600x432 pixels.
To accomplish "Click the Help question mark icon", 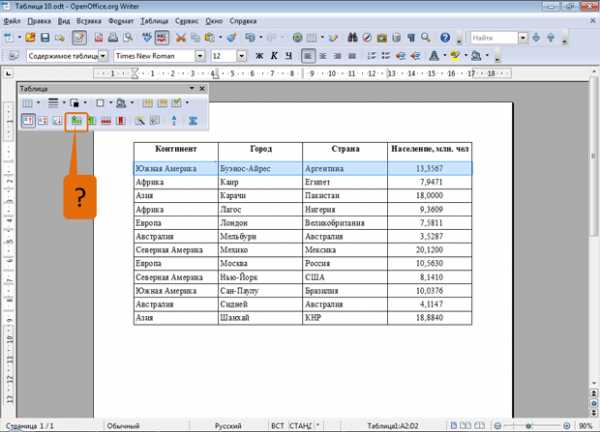I will click(x=445, y=37).
